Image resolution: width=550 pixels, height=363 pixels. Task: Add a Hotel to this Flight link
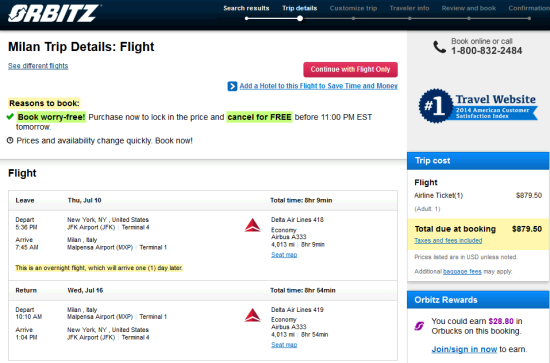[318, 86]
